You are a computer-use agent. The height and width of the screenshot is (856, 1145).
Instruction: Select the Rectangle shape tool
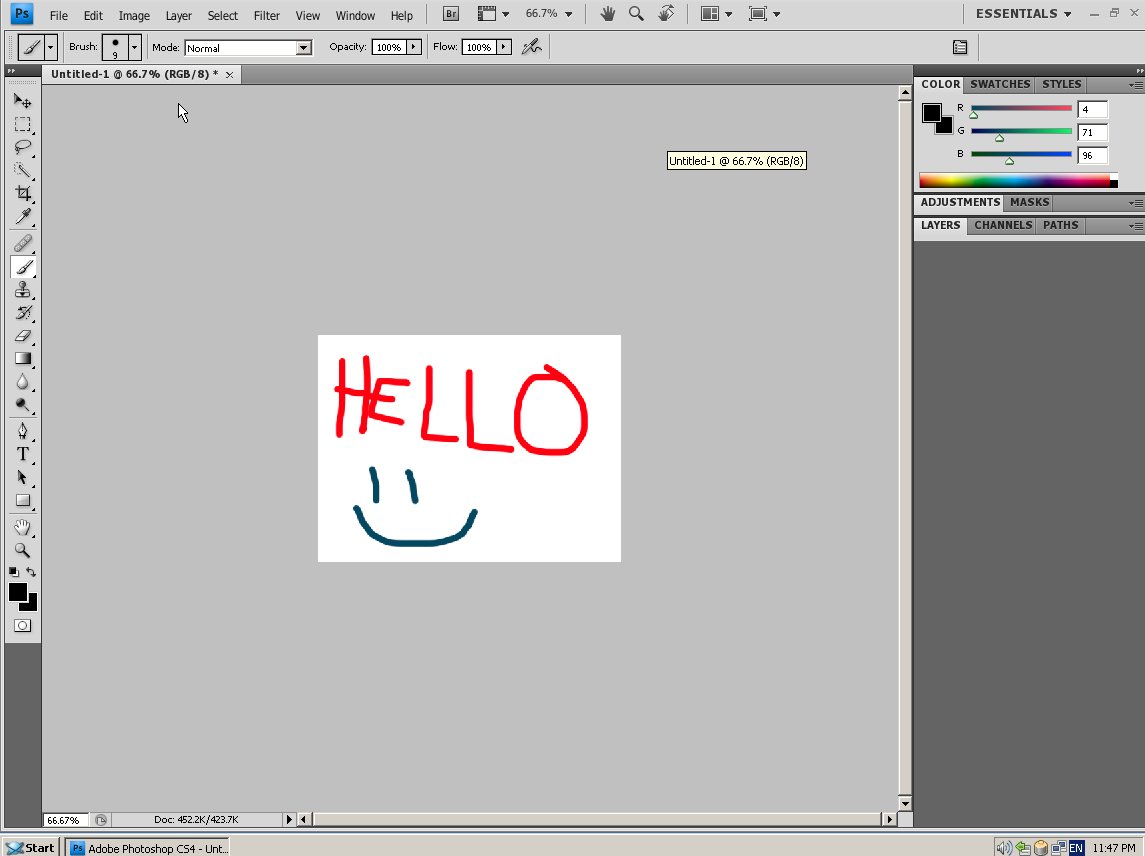23,501
